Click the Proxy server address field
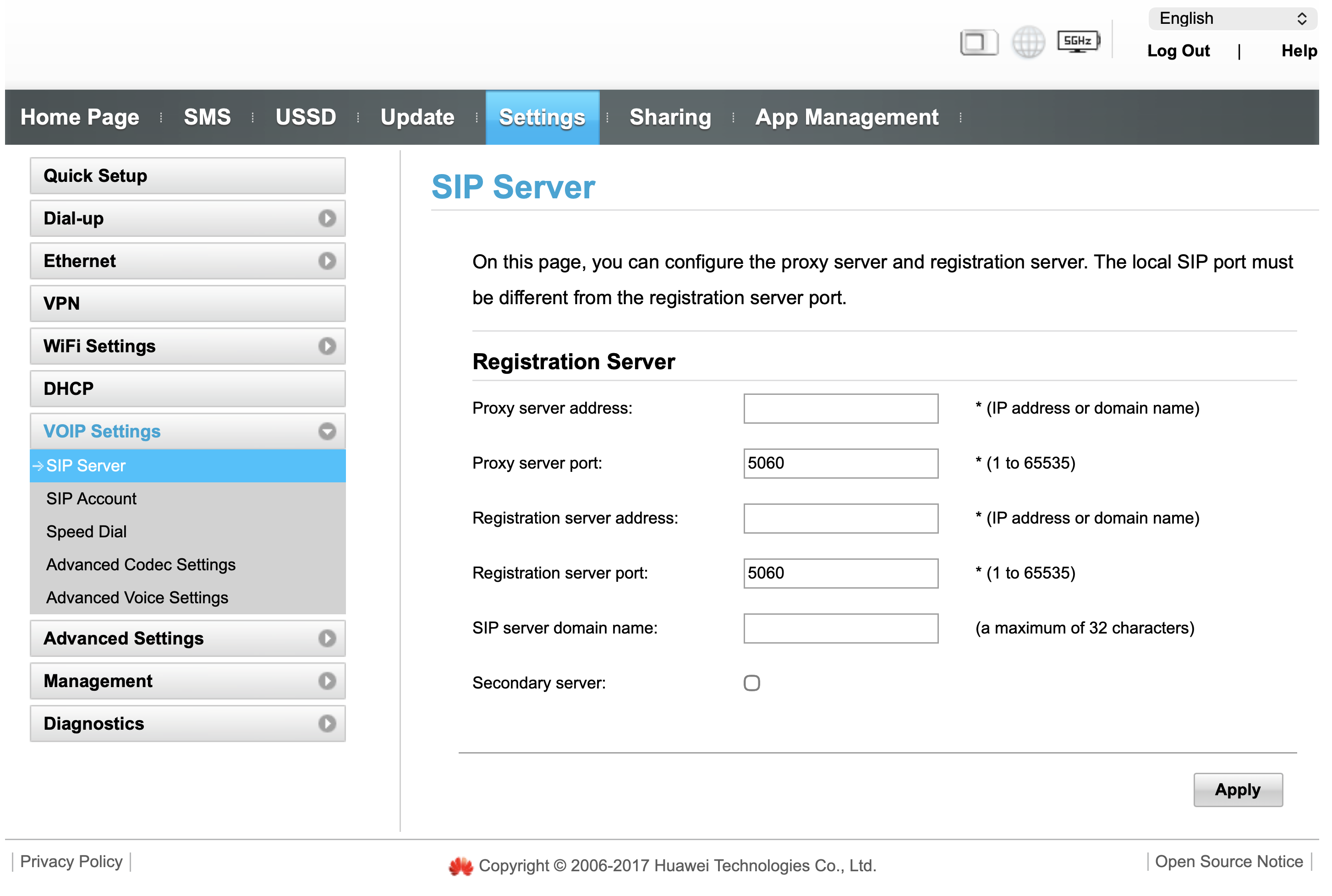Image resolution: width=1332 pixels, height=896 pixels. pyautogui.click(x=840, y=409)
